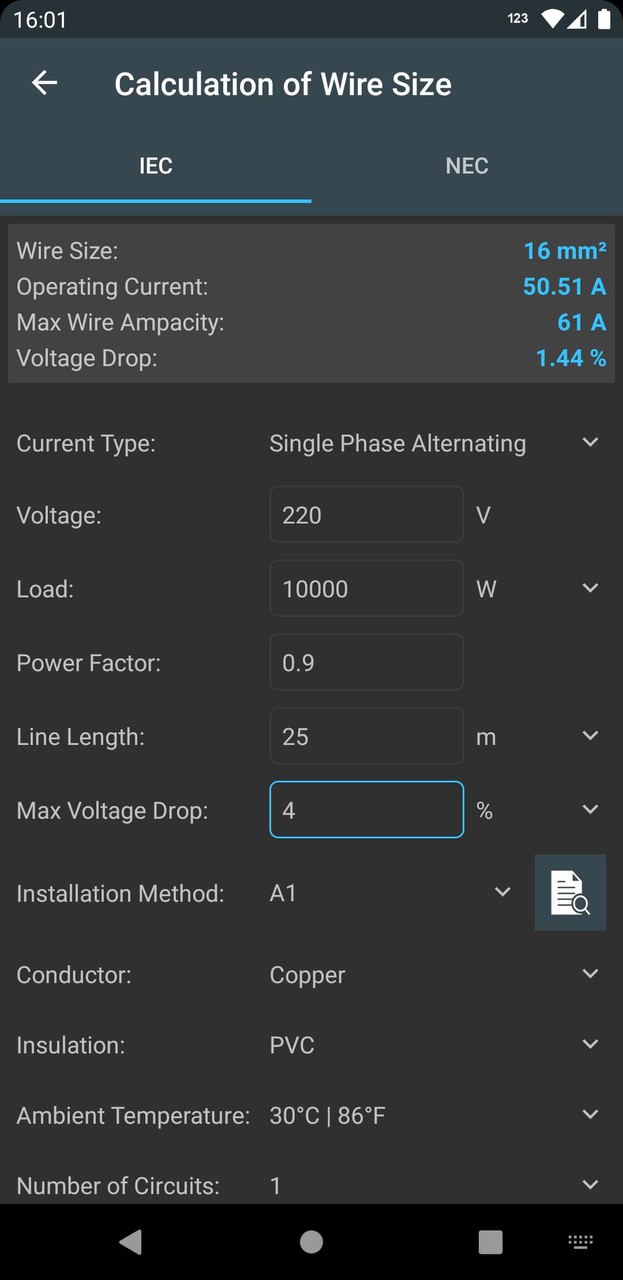Click the Max Voltage Drop field
623x1280 pixels.
(x=366, y=809)
